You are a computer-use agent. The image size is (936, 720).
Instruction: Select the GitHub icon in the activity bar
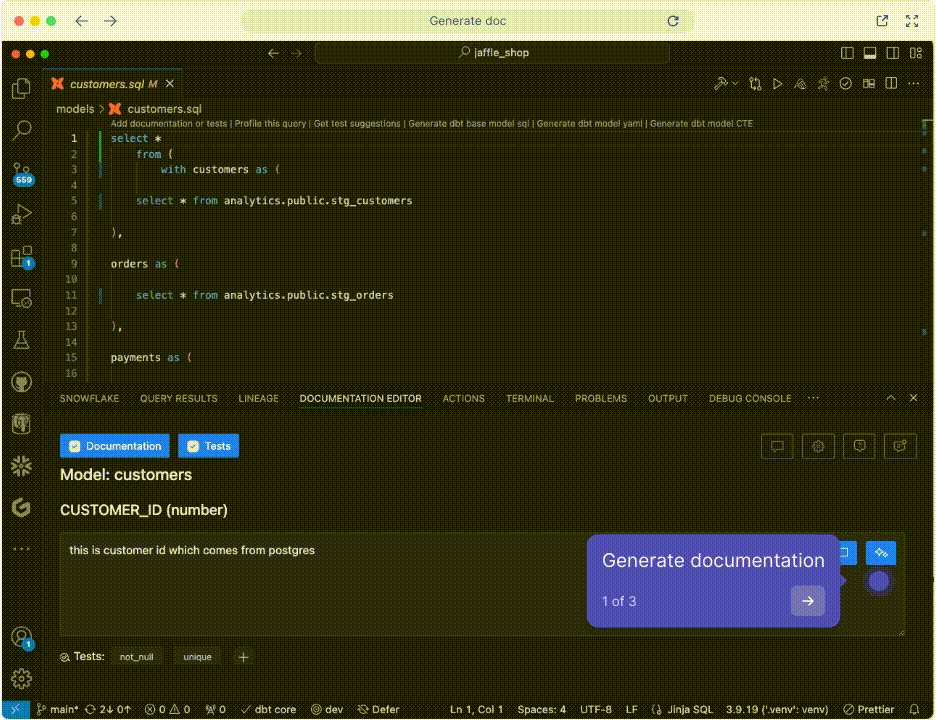pyautogui.click(x=20, y=381)
